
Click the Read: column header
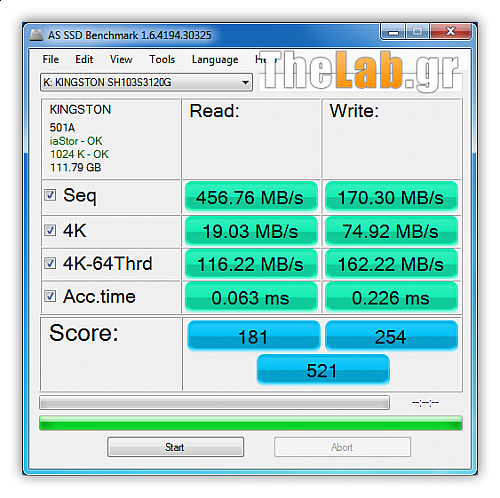tap(214, 111)
